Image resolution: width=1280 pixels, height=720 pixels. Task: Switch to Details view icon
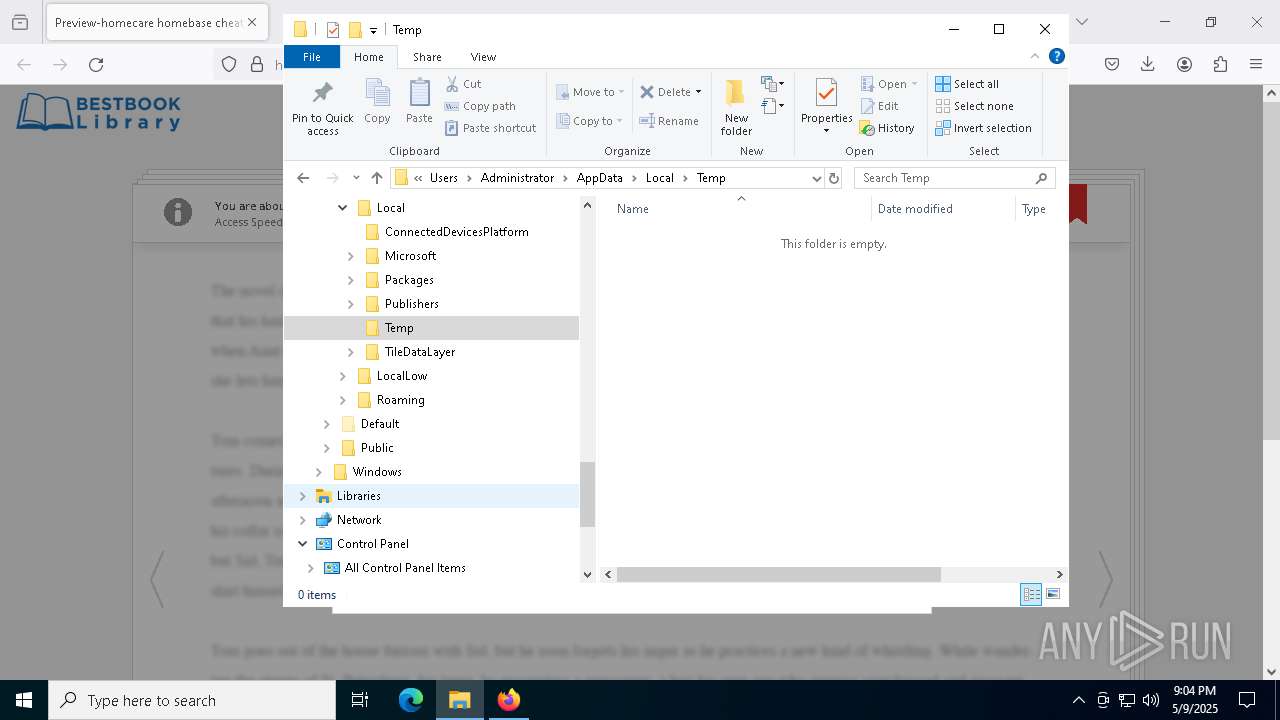click(1031, 594)
